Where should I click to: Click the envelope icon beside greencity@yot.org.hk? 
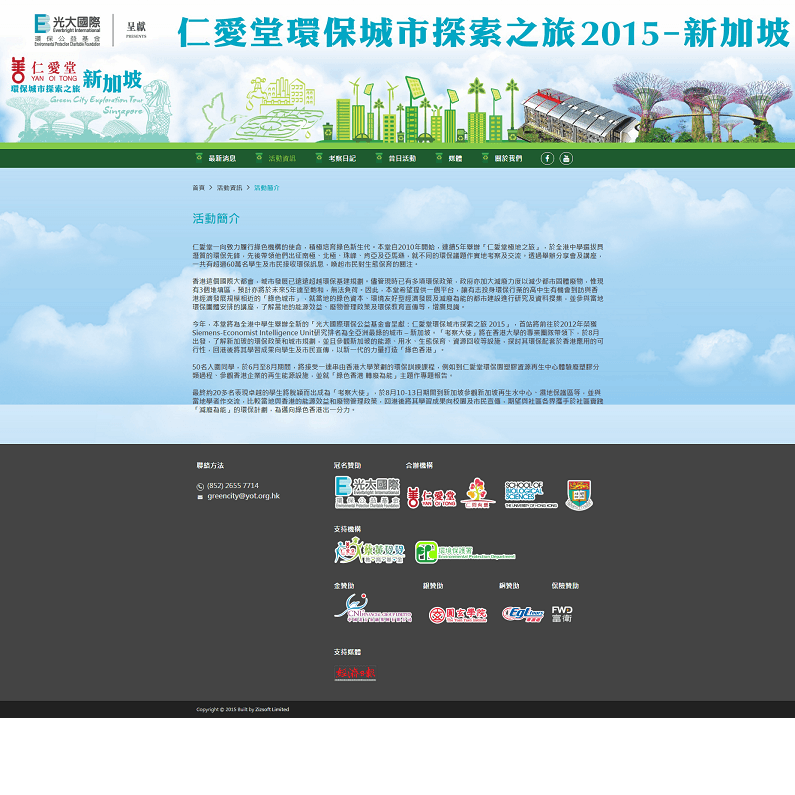pos(200,497)
